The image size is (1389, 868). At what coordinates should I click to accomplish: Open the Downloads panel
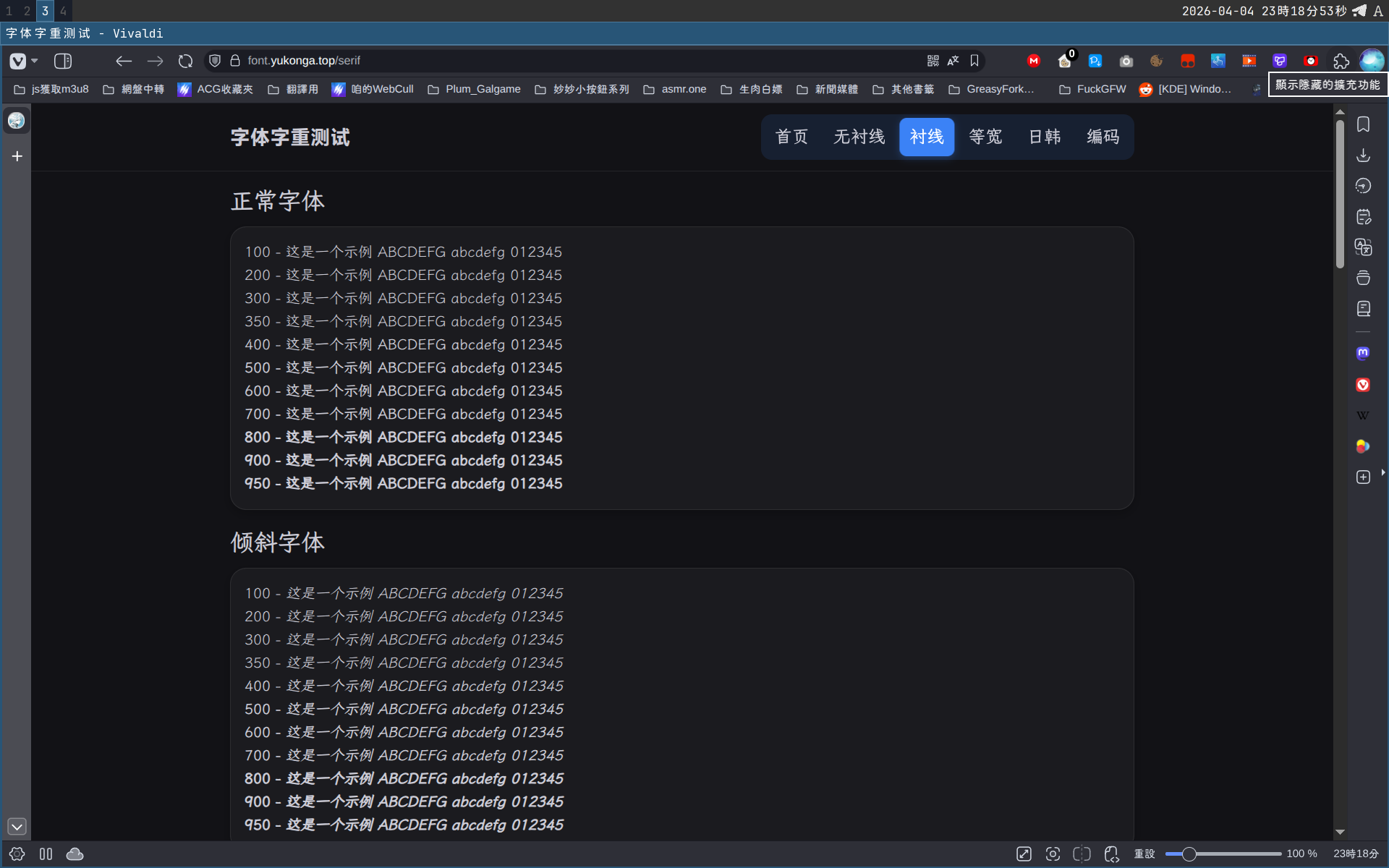(1363, 155)
